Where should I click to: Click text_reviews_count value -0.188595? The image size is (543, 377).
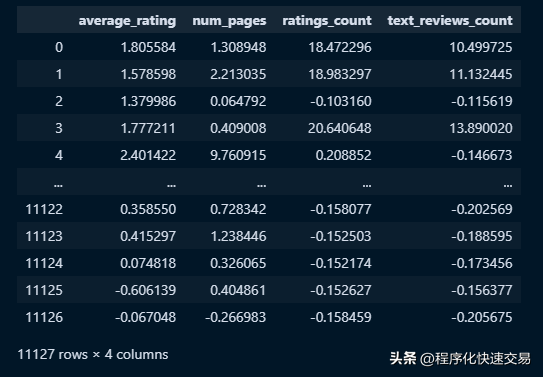(x=482, y=236)
